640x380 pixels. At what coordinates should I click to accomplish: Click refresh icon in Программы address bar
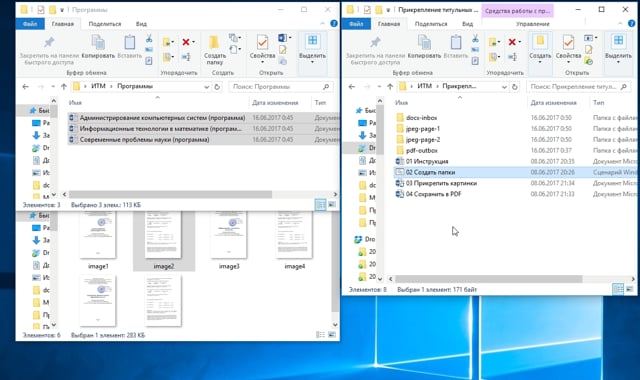coord(217,87)
